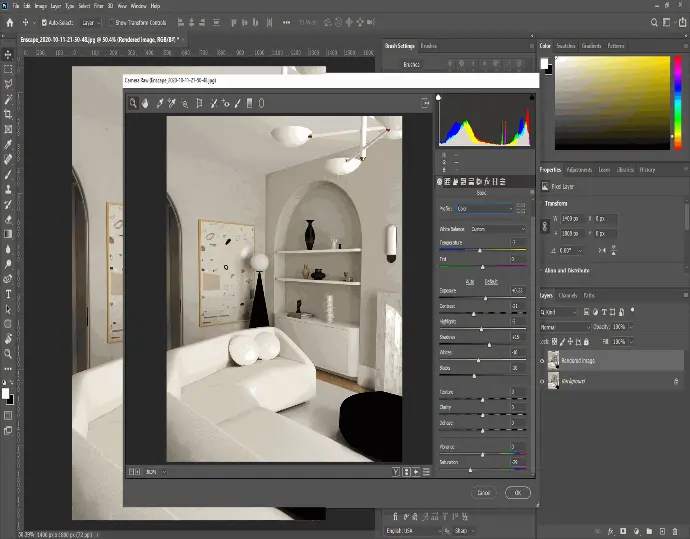Select the Move tool in Photoshop toolbar
The width and height of the screenshot is (690, 539).
pos(8,54)
